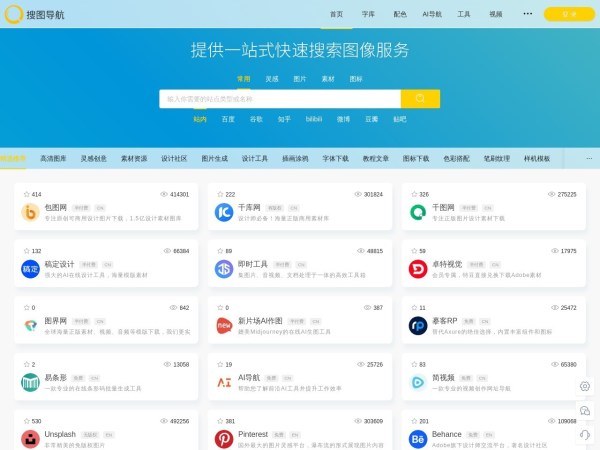The width and height of the screenshot is (600, 450).
Task: Open the 高清图库 category tab
Action: (x=53, y=158)
